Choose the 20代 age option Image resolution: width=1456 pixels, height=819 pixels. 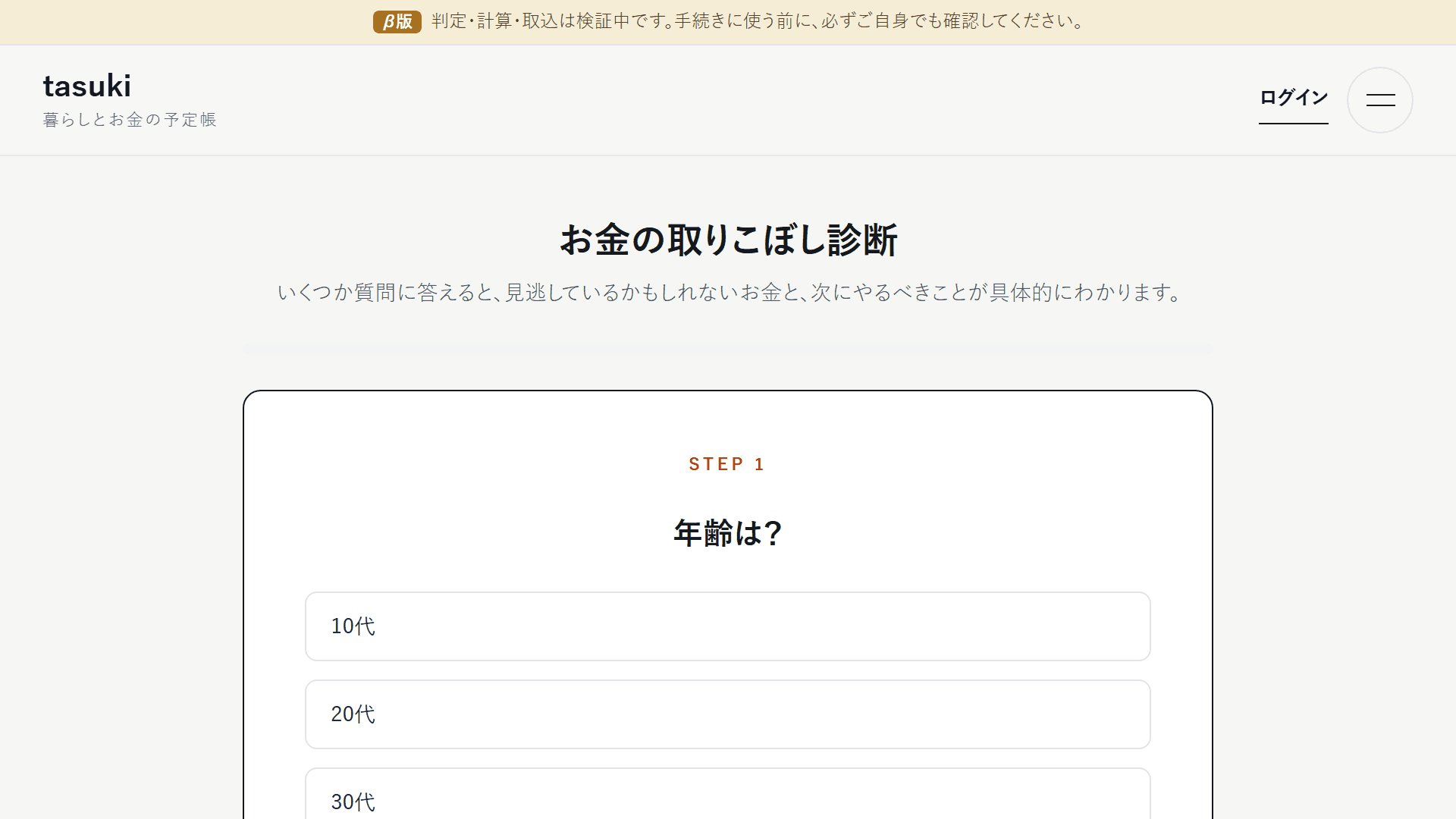click(x=728, y=714)
